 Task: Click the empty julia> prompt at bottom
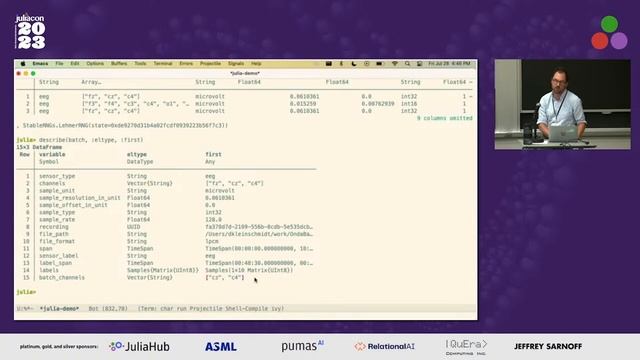click(x=26, y=292)
